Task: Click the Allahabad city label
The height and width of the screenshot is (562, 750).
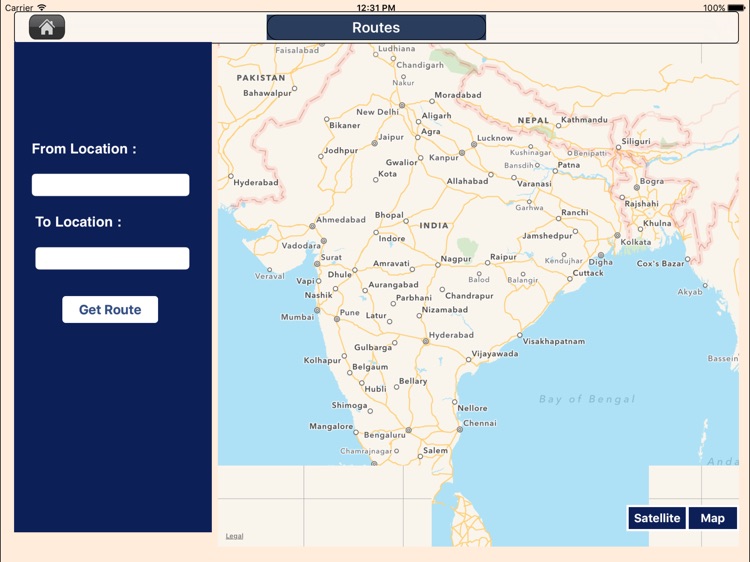Action: (x=467, y=181)
